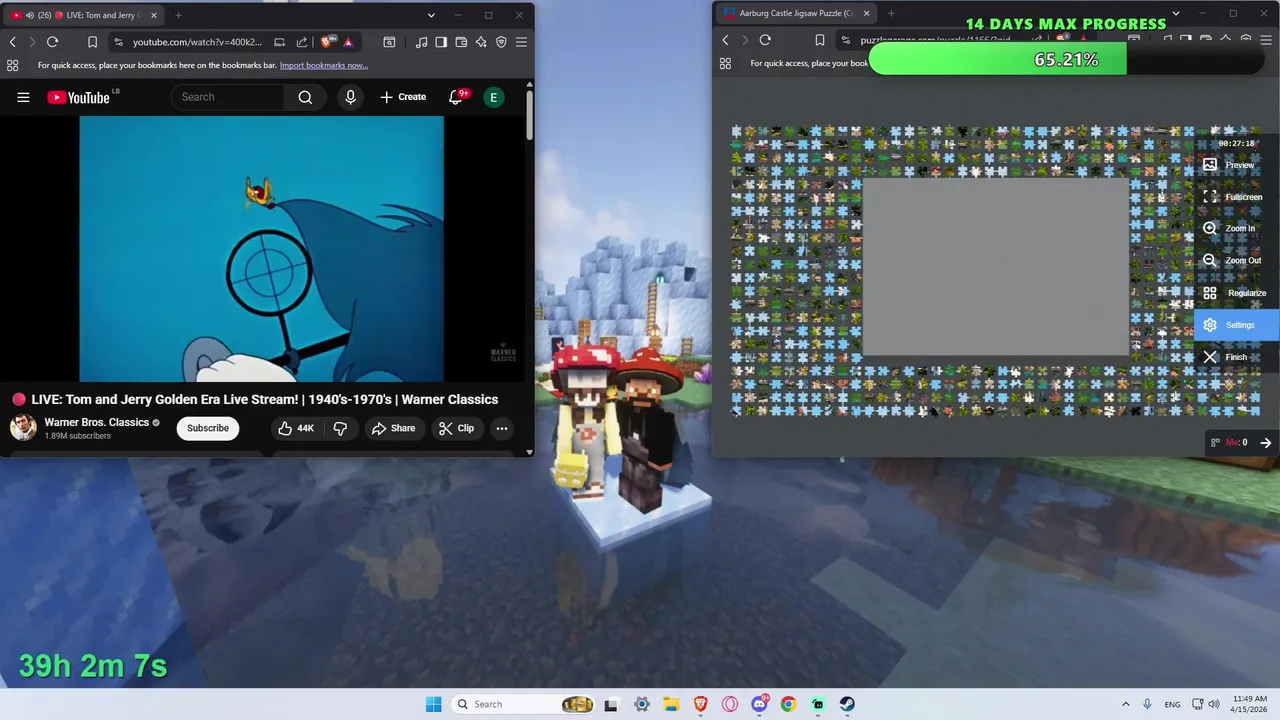Open Brave Shields on YouTube window
The image size is (1280, 720).
[327, 42]
